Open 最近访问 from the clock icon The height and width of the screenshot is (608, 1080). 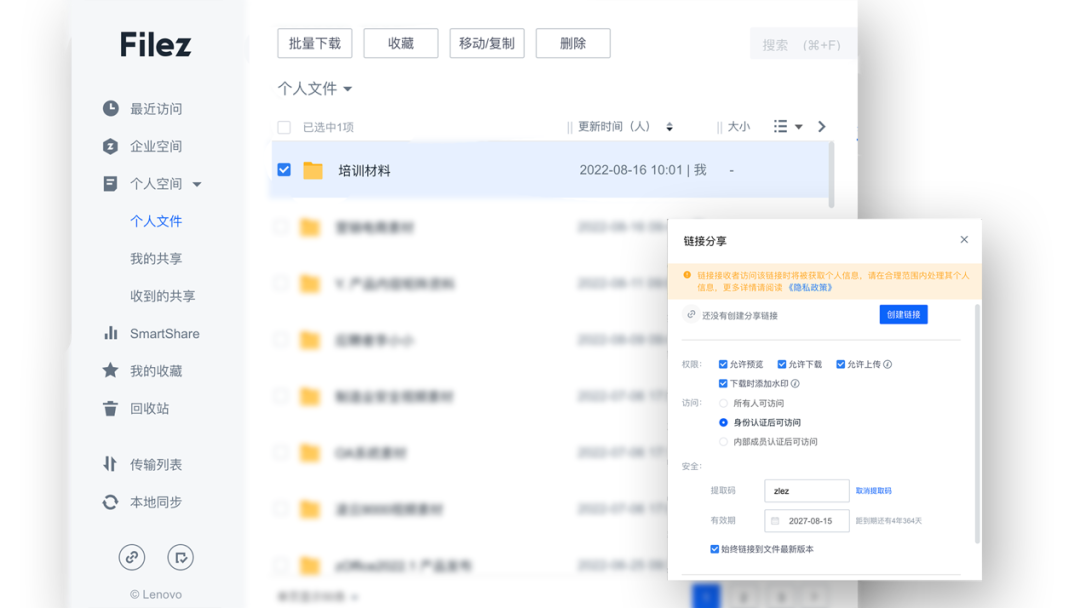pos(110,108)
